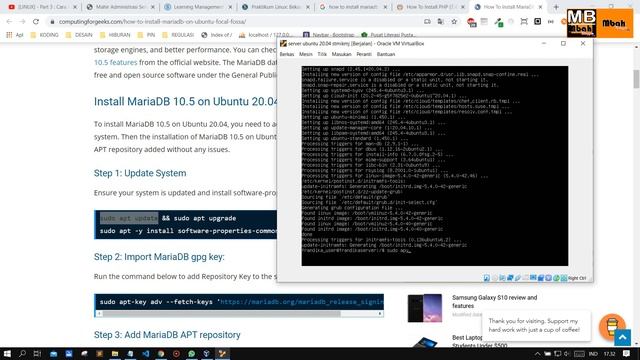This screenshot has width=640, height=360.
Task: Open the Peranti menu in VirtualBox
Action: (364, 54)
